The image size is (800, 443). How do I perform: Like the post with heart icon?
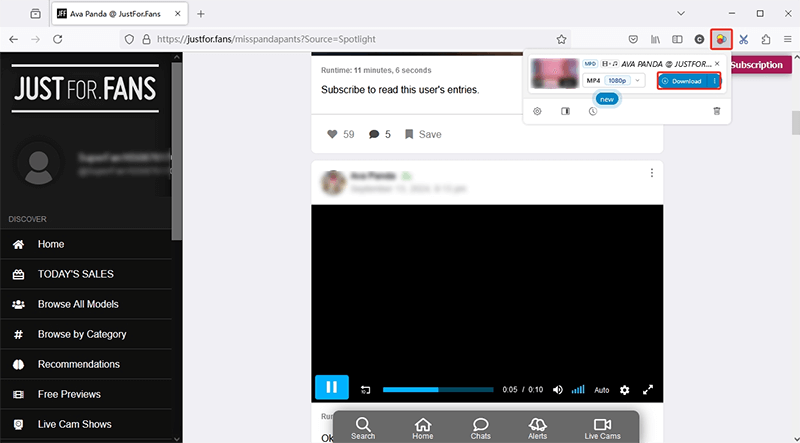click(332, 134)
